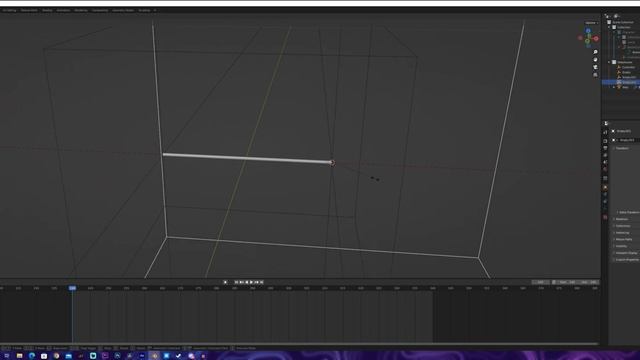Jump to the timeline start frame
640x360 pixels.
click(236, 282)
